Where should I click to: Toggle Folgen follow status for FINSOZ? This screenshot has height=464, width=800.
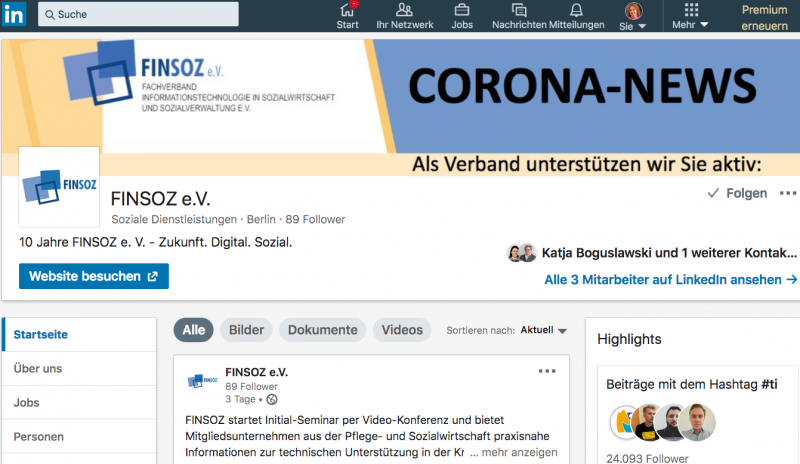tap(737, 193)
